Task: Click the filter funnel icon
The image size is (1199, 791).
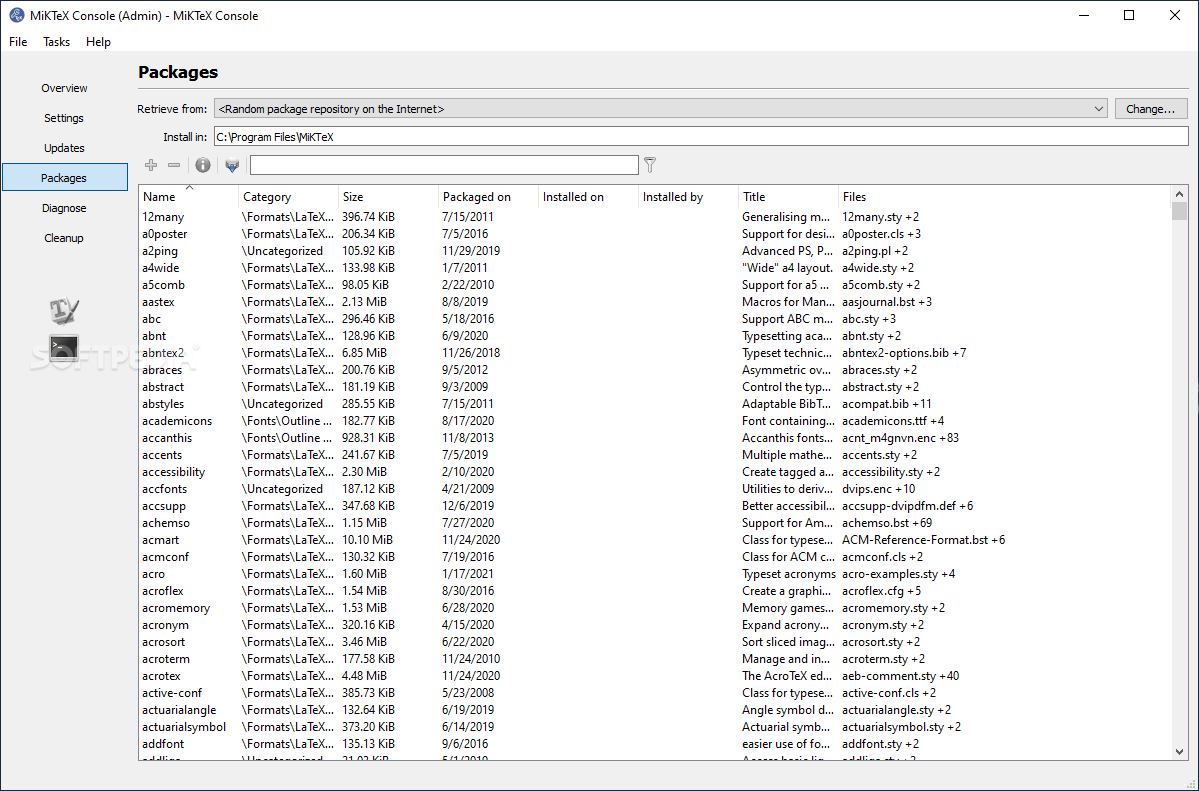Action: (650, 164)
